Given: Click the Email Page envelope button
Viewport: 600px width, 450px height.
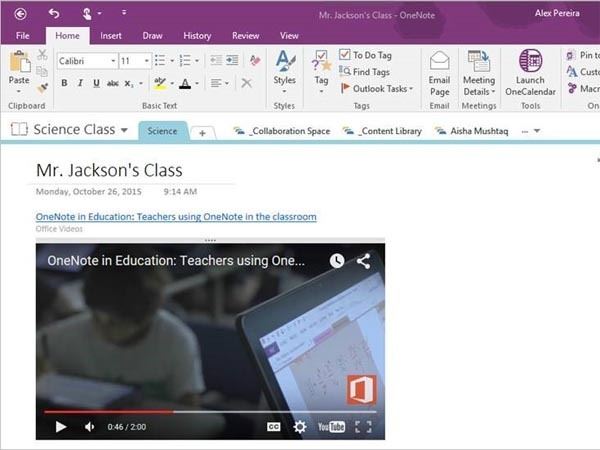Looking at the screenshot, I should click(439, 73).
